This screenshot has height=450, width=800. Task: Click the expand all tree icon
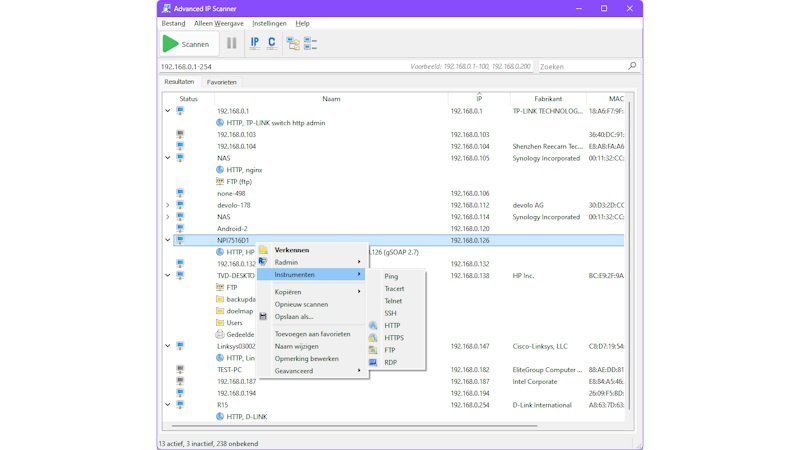(x=293, y=44)
